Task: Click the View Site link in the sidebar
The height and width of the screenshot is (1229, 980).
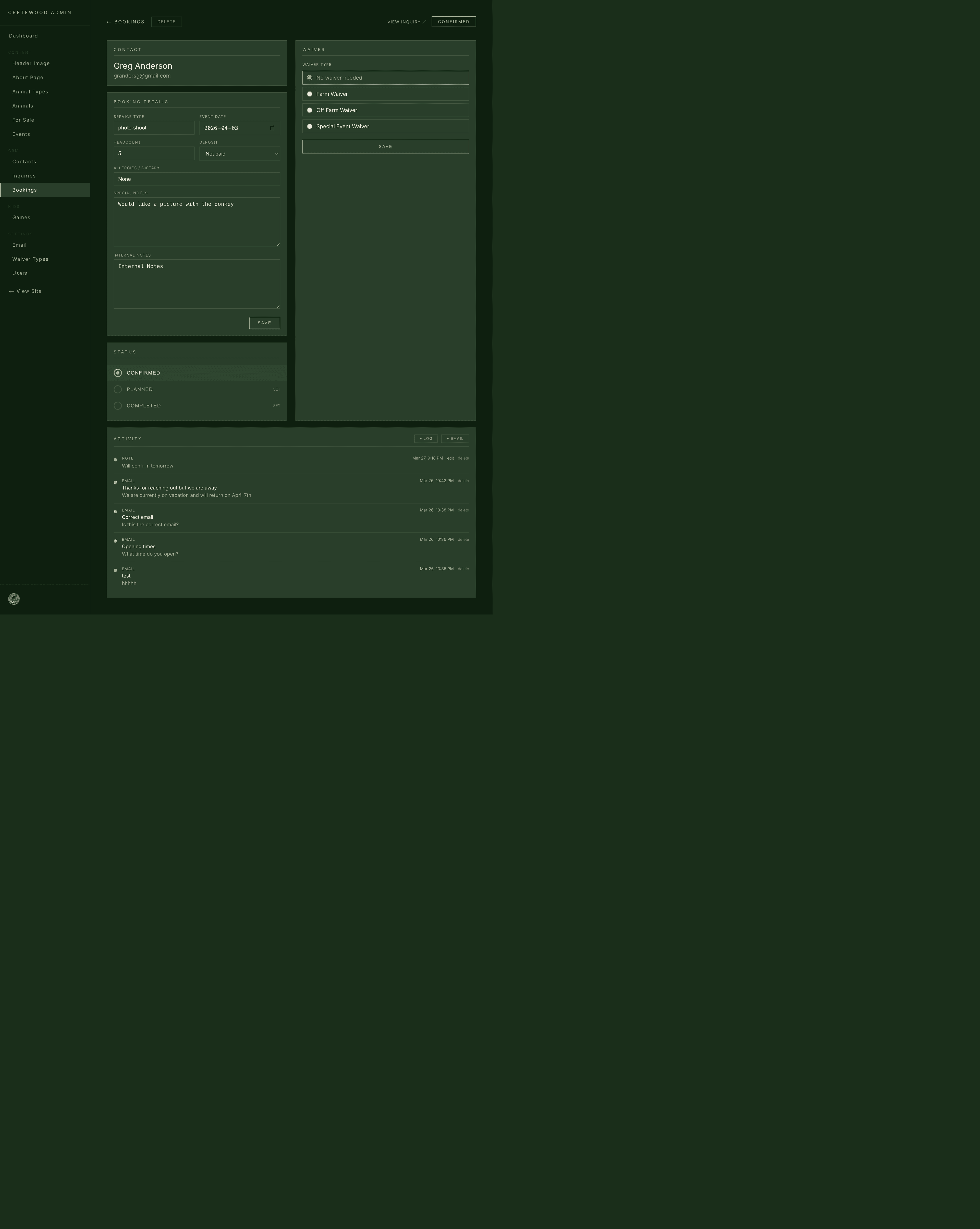Action: [26, 291]
